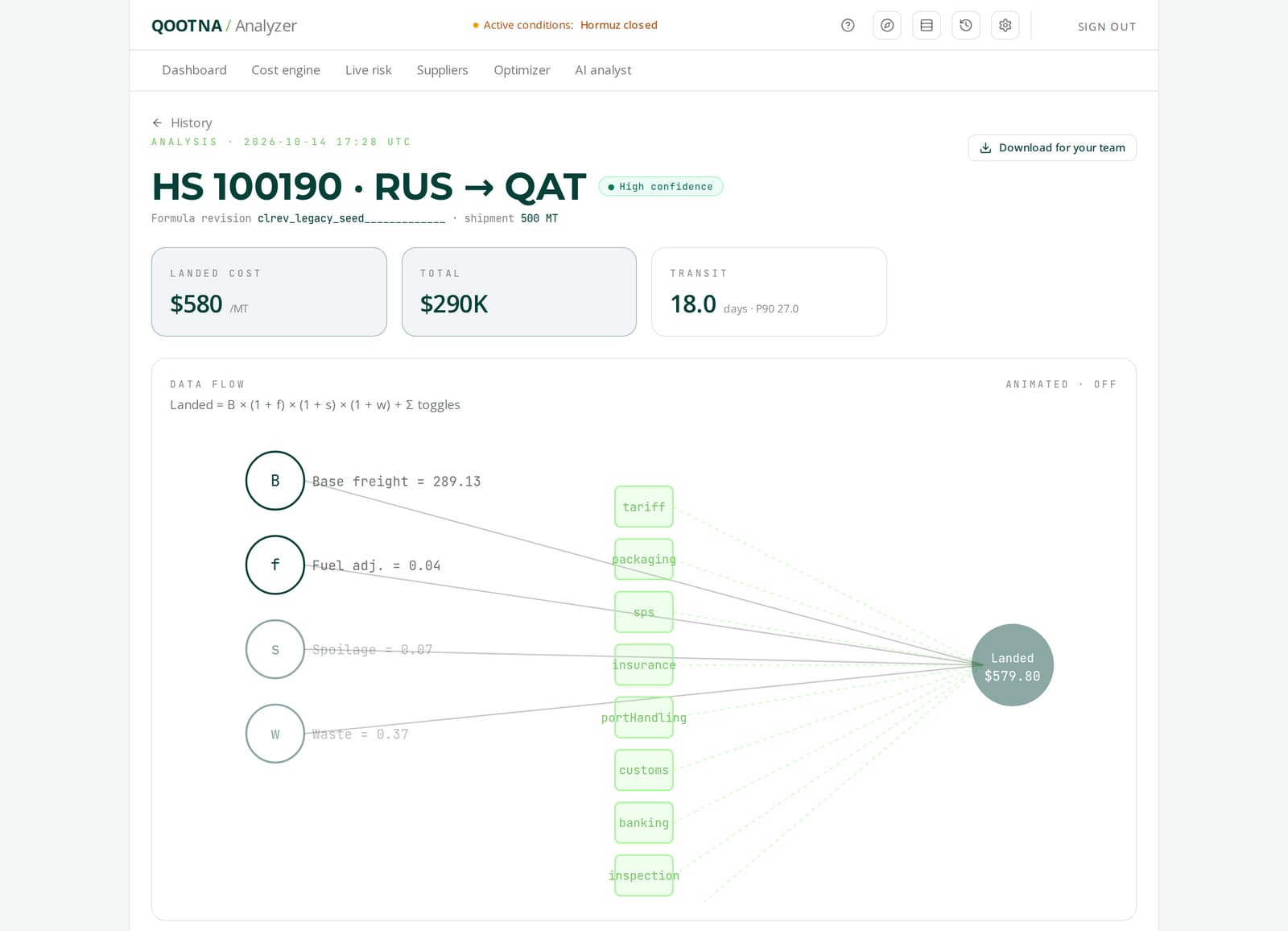Click the High confidence badge
Screen dimensions: 1288x931
coord(661,187)
